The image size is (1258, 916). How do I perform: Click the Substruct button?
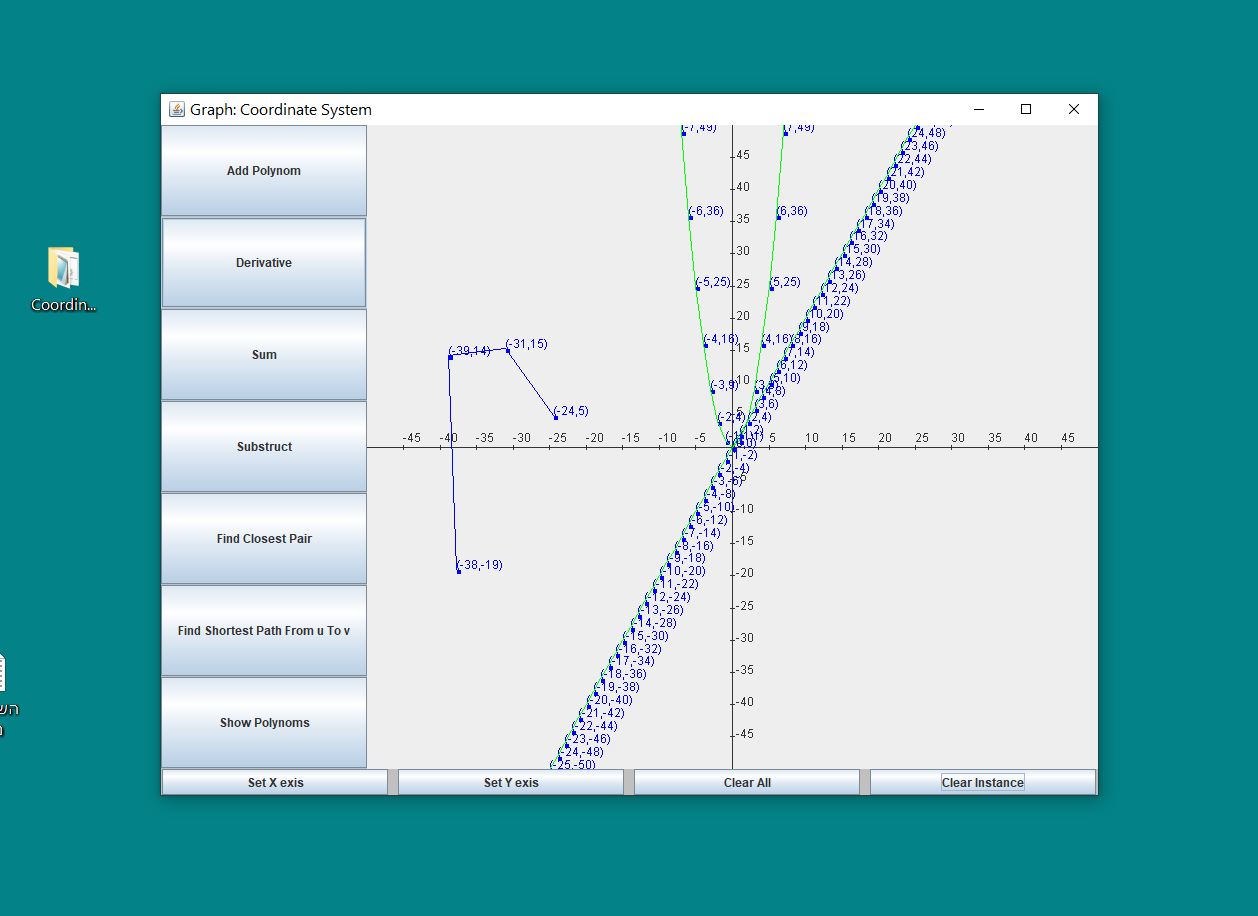263,446
